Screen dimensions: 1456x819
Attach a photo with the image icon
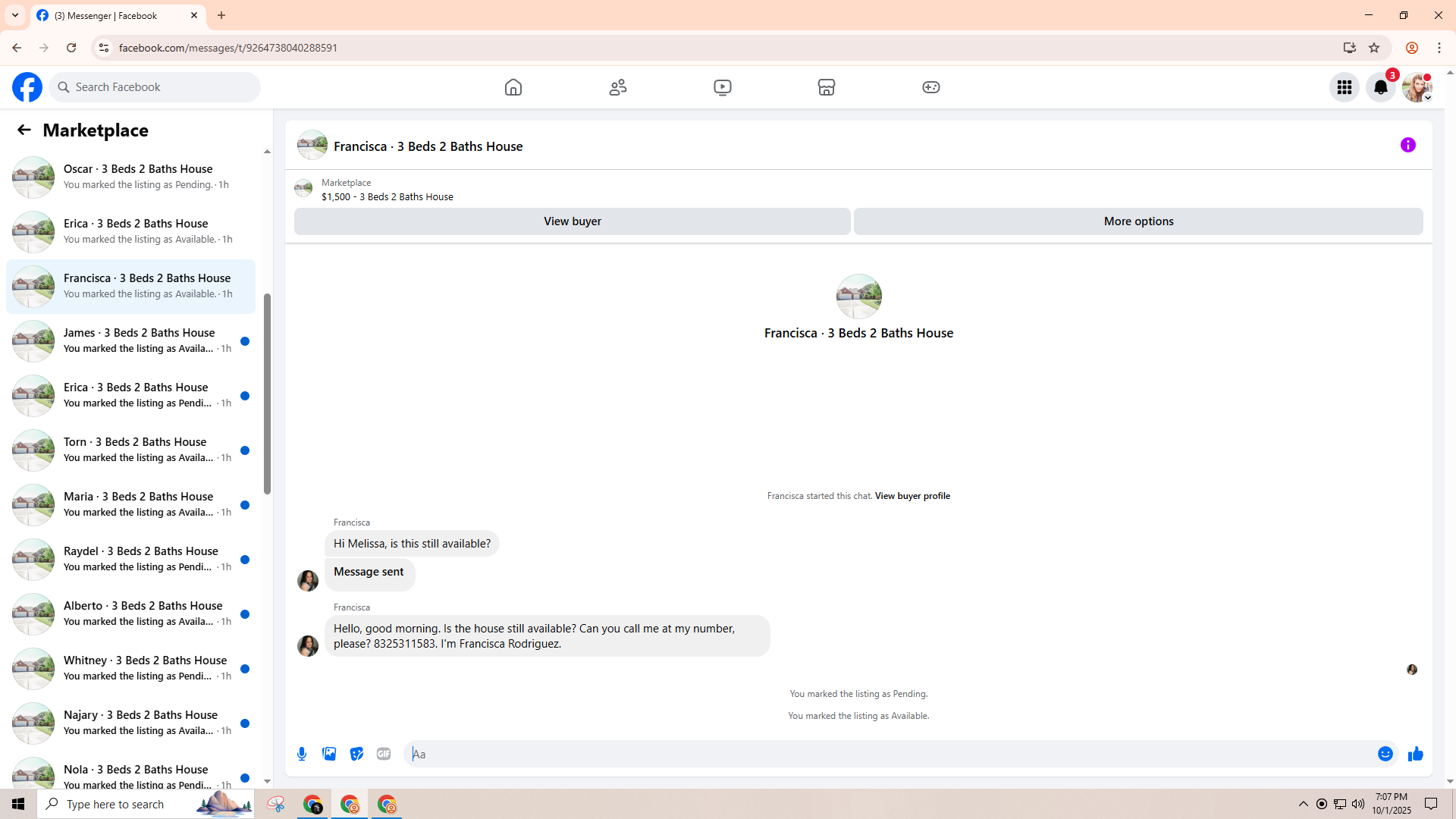coord(329,754)
